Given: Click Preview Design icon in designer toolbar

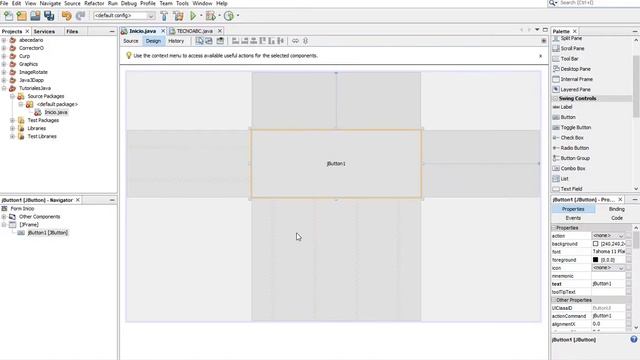Looking at the screenshot, I should coord(220,41).
